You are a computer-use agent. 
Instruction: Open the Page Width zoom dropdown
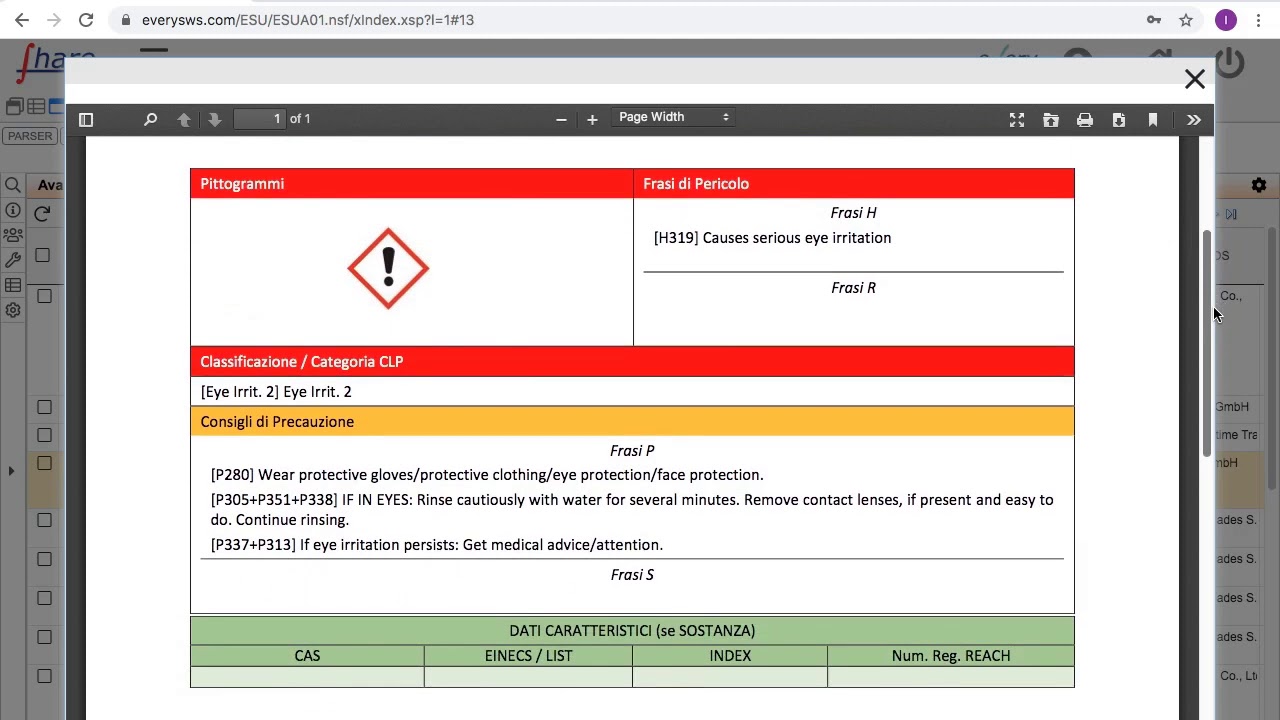[x=673, y=118]
